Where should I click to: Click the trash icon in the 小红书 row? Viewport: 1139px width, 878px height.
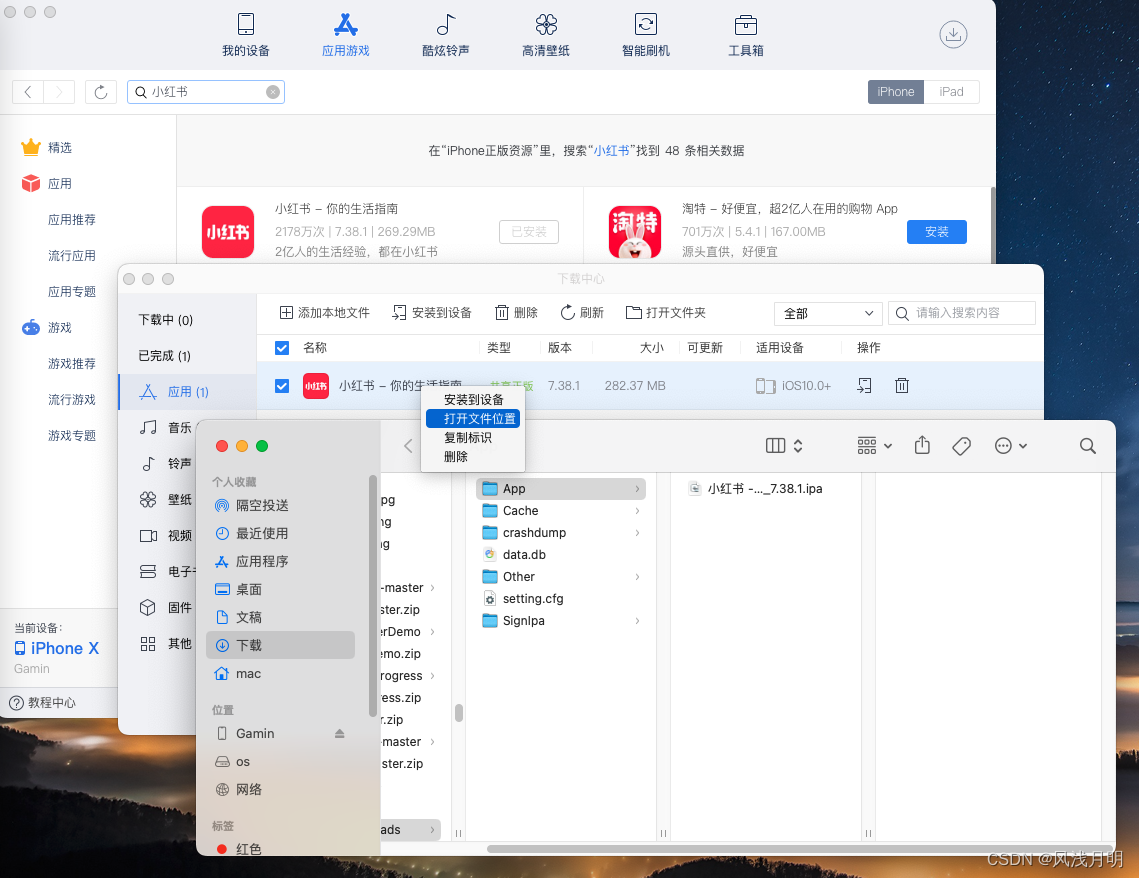901,386
